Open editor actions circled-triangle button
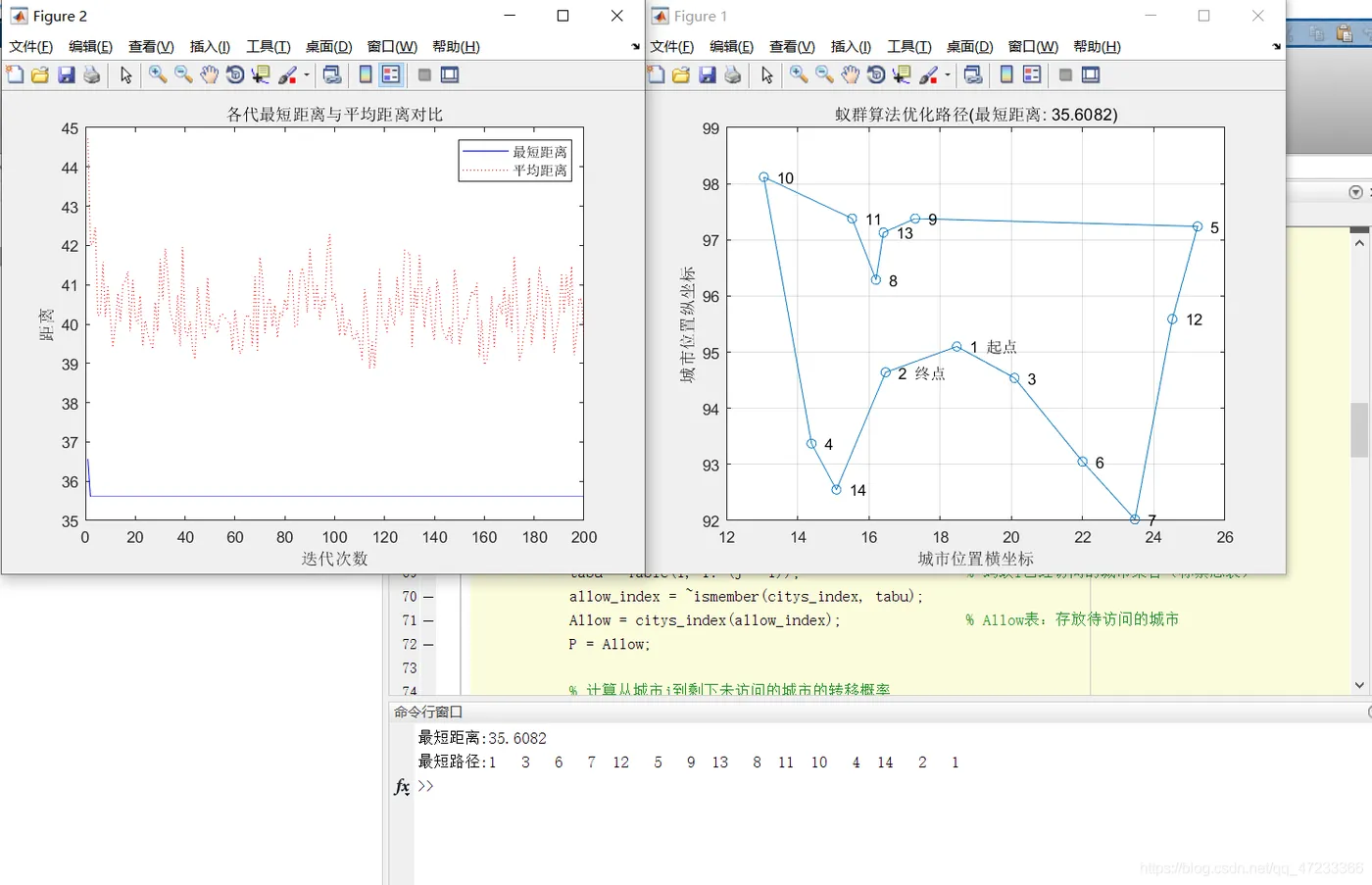This screenshot has height=885, width=1372. pos(1355,192)
